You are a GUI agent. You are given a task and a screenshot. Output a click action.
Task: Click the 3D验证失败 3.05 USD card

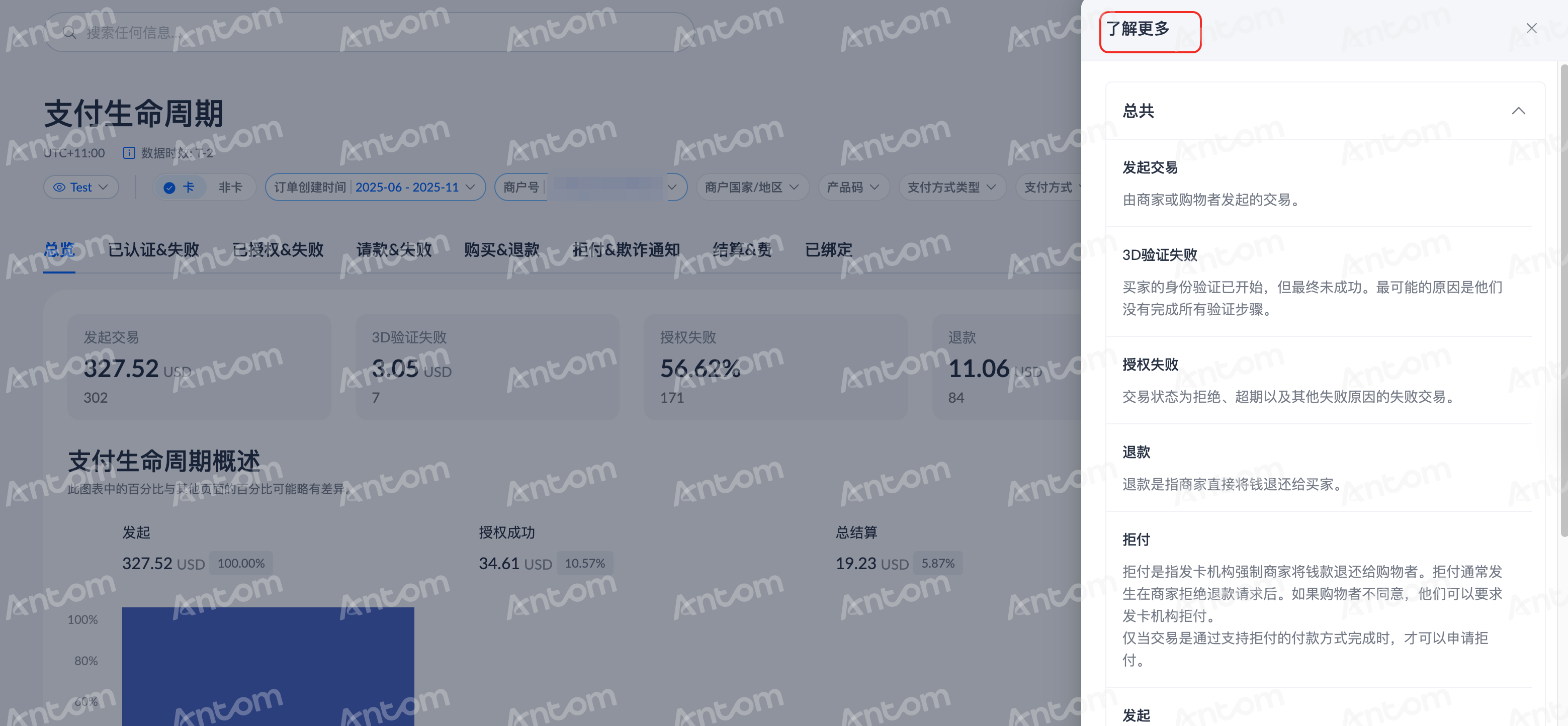pos(487,367)
